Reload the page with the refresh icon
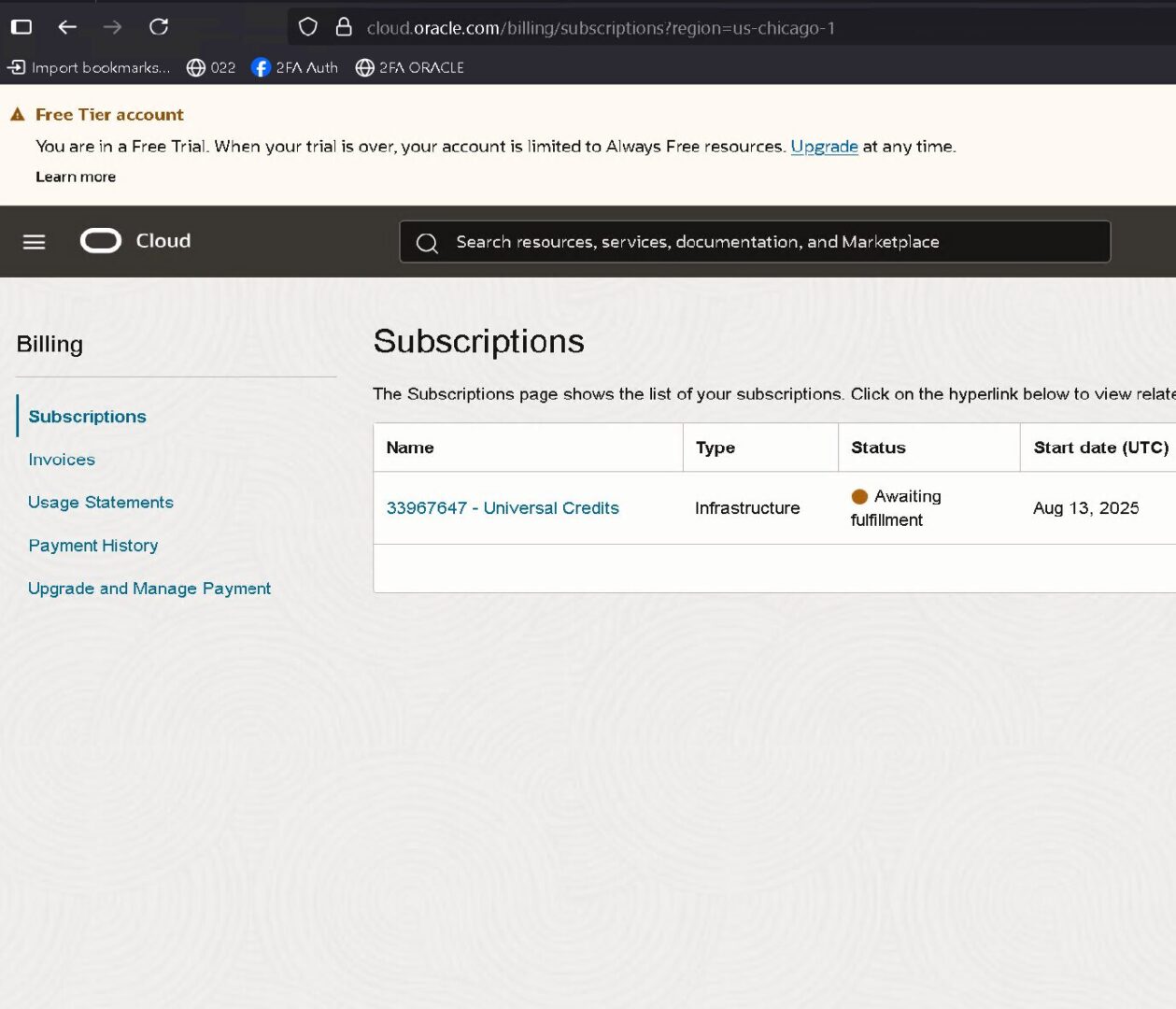This screenshot has height=1009, width=1176. (159, 27)
